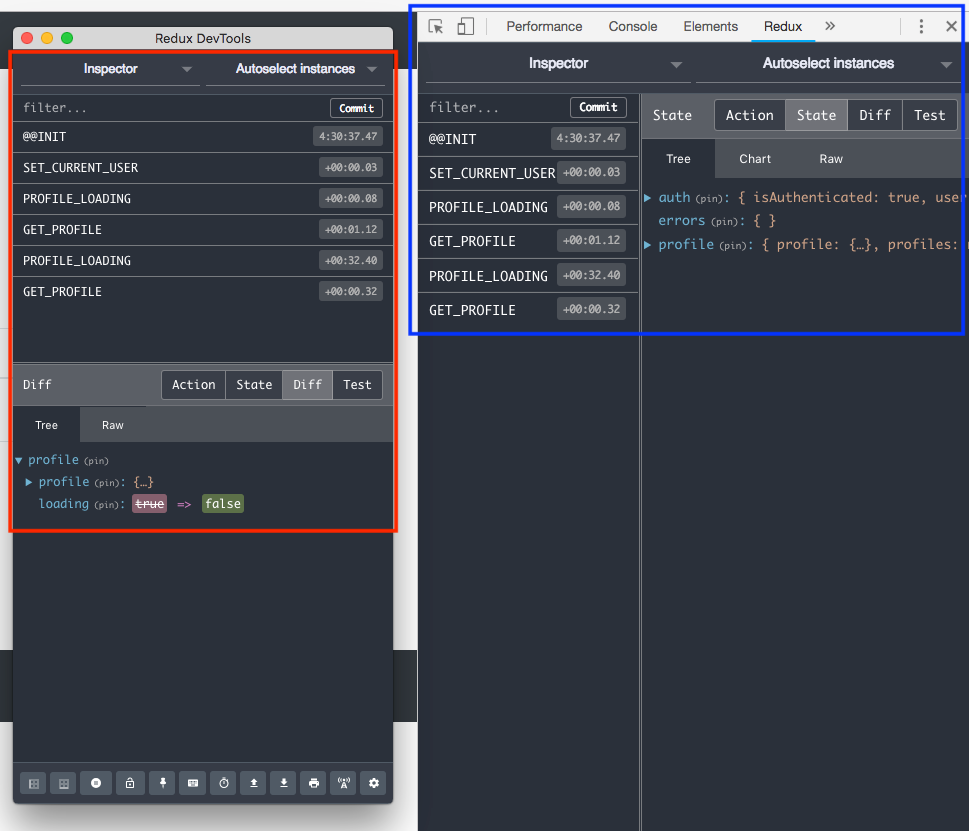Viewport: 969px width, 831px height.
Task: Expand the auth node in state tree
Action: click(x=648, y=198)
